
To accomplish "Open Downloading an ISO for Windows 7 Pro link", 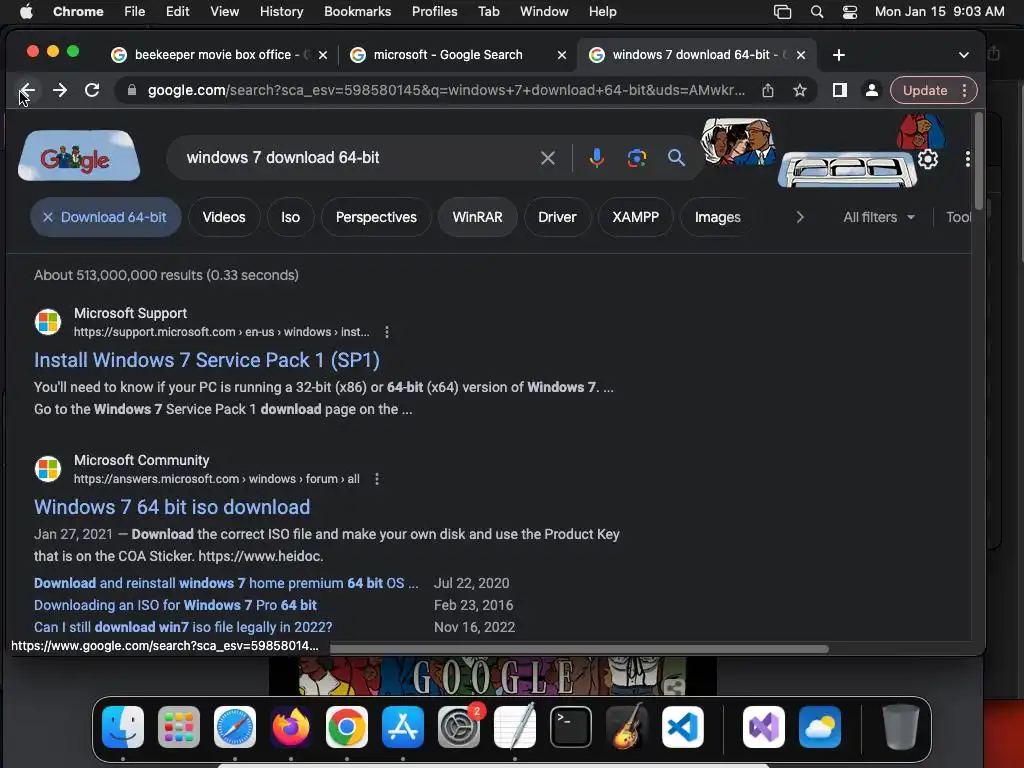I will click(175, 605).
